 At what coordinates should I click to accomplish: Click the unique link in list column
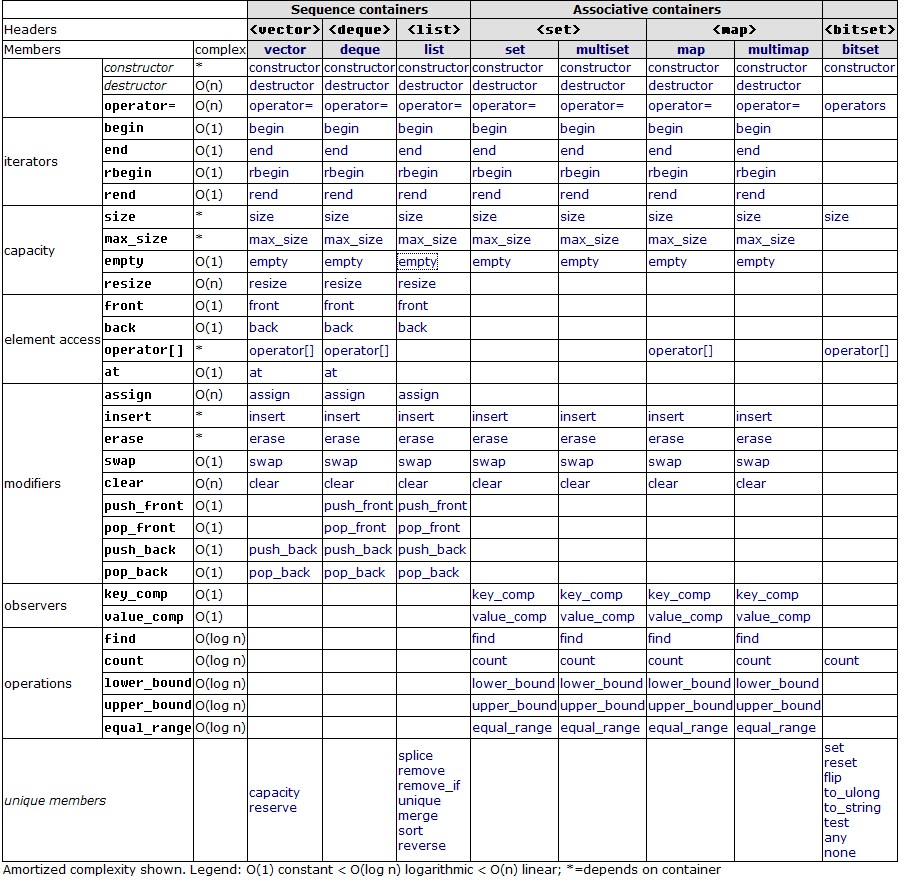(x=419, y=801)
